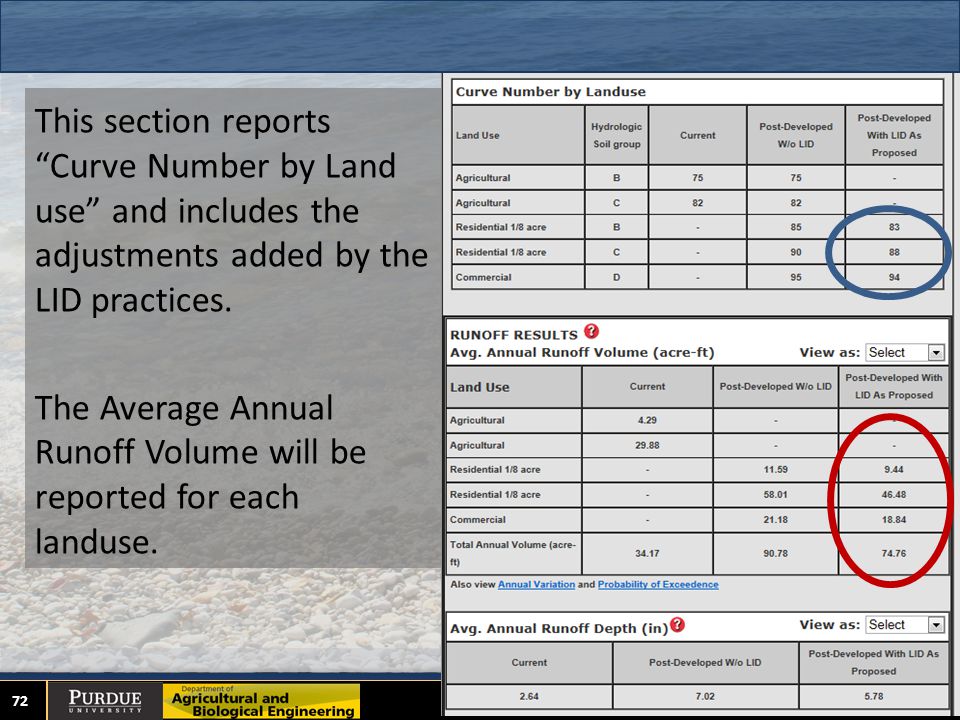Viewport: 960px width, 720px height.
Task: Click the total current volume 34.17
Action: (647, 553)
